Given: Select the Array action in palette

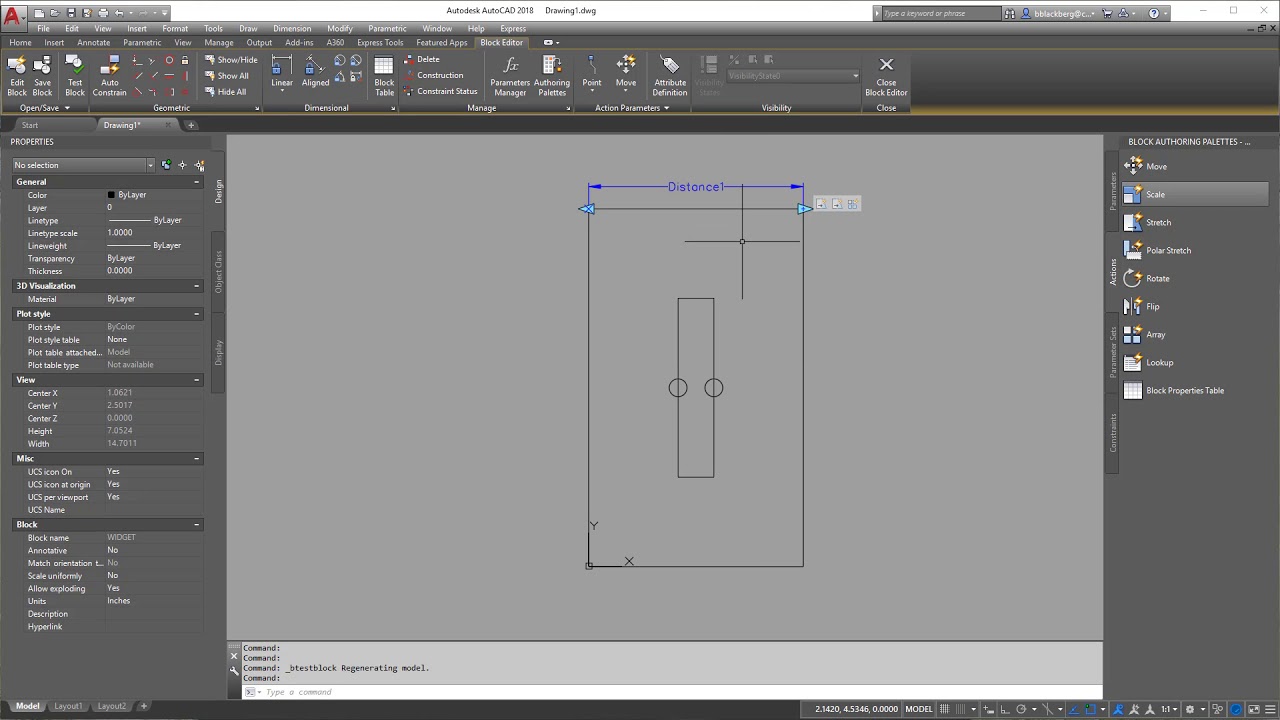Looking at the screenshot, I should coord(1195,334).
